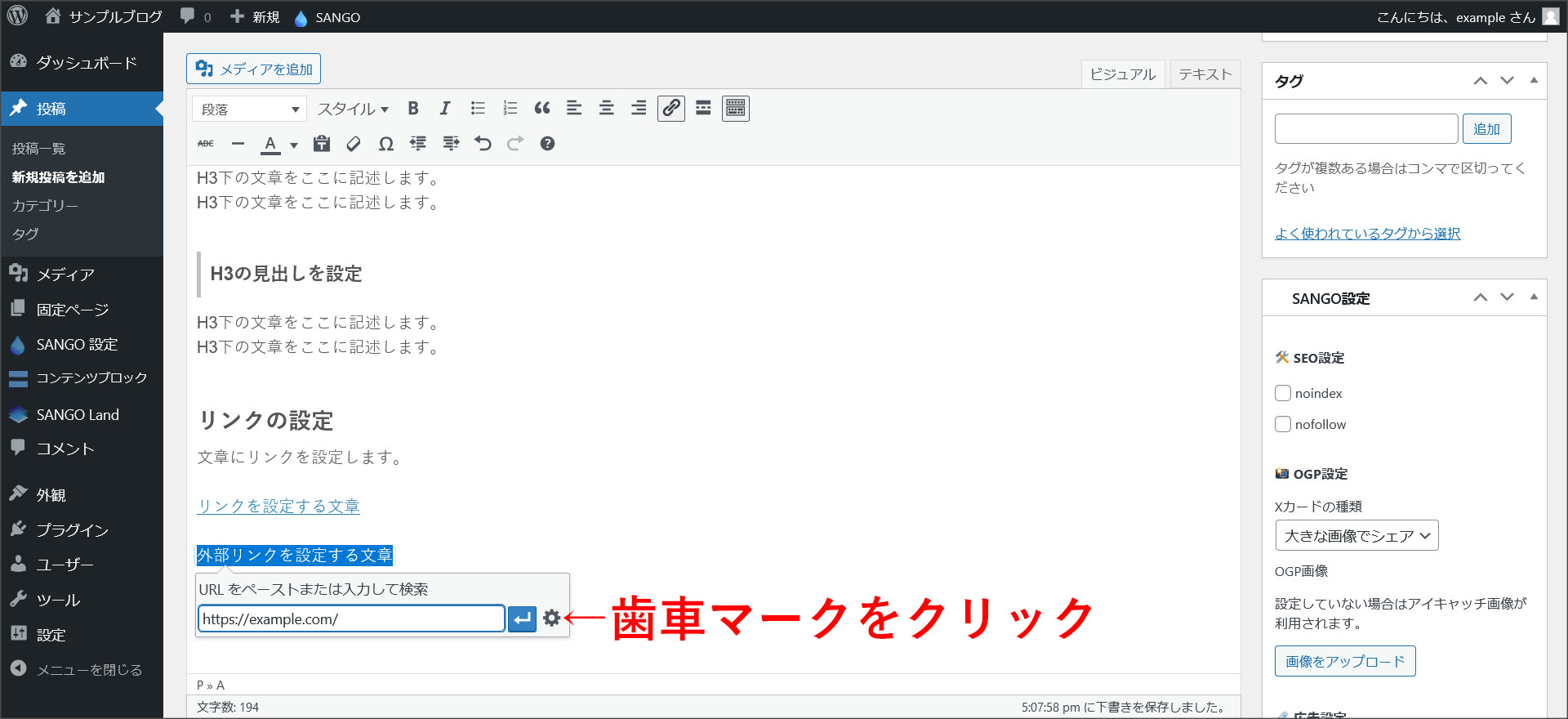Switch to the テキスト editor tab
Screen dimensions: 1568x719
click(1205, 74)
